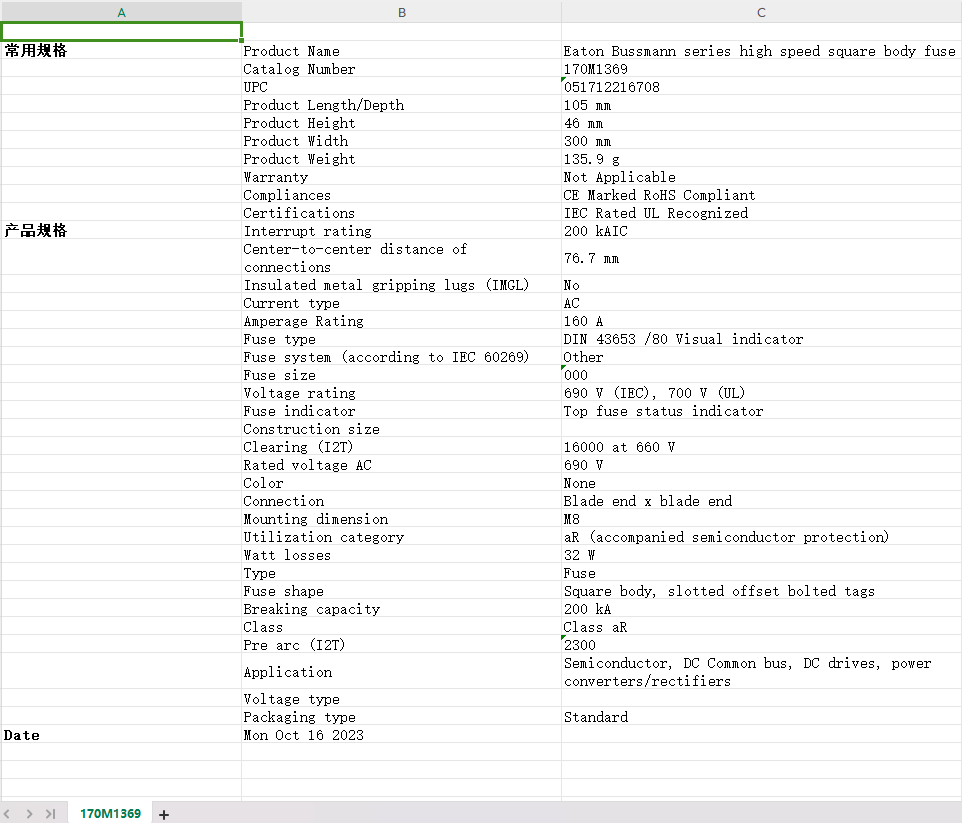The image size is (962, 823).
Task: Select aR semiconductor protection value
Action: [761, 537]
